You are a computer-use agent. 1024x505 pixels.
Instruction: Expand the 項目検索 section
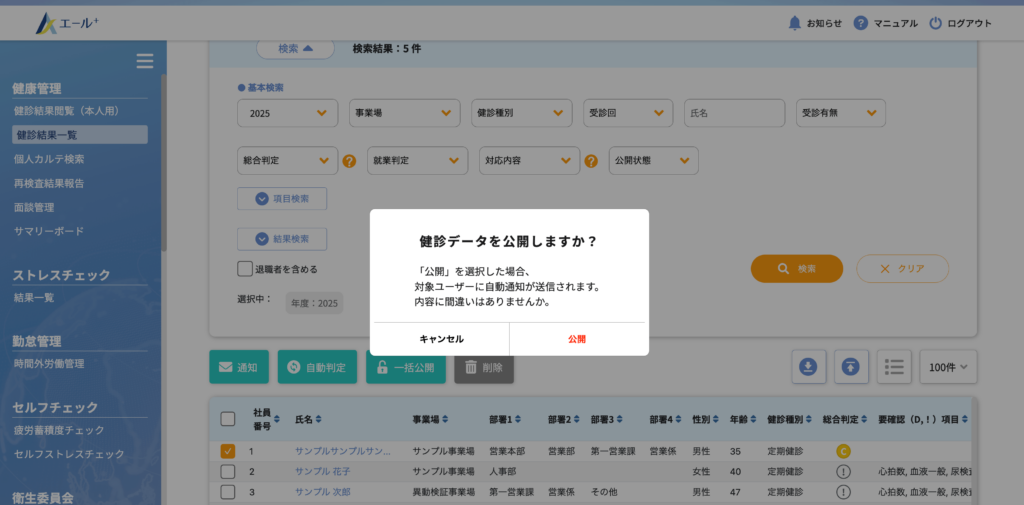pyautogui.click(x=282, y=198)
